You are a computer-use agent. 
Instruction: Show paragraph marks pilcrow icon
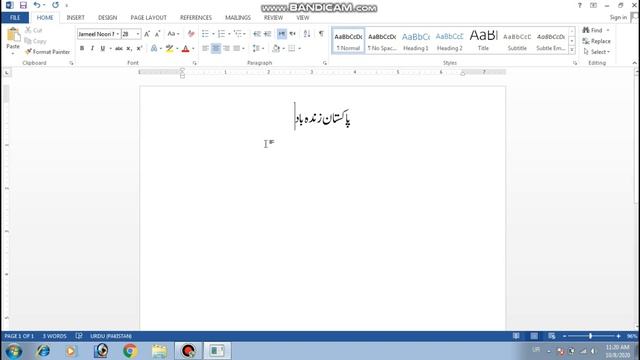[321, 34]
